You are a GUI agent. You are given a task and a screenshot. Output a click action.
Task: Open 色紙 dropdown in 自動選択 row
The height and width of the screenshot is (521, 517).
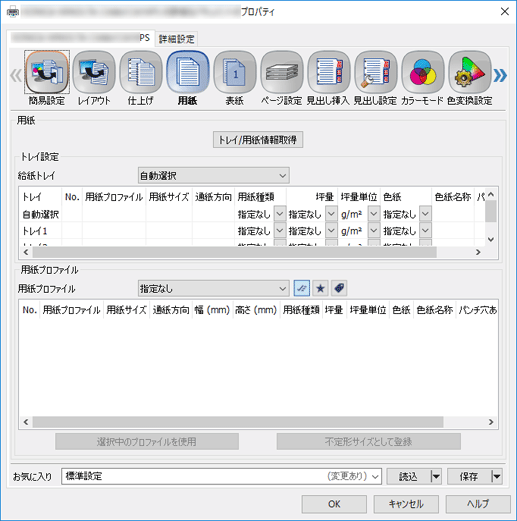click(425, 214)
